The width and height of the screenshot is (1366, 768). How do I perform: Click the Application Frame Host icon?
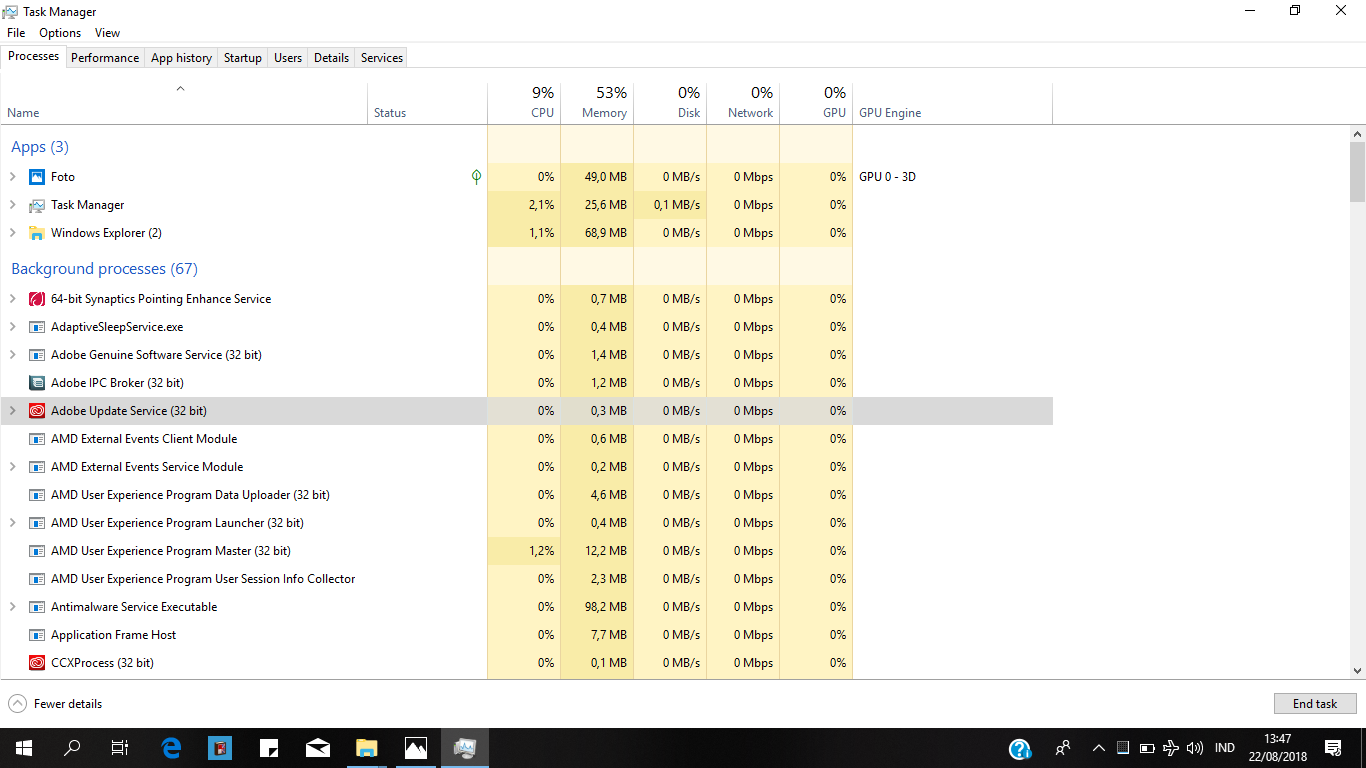click(37, 635)
